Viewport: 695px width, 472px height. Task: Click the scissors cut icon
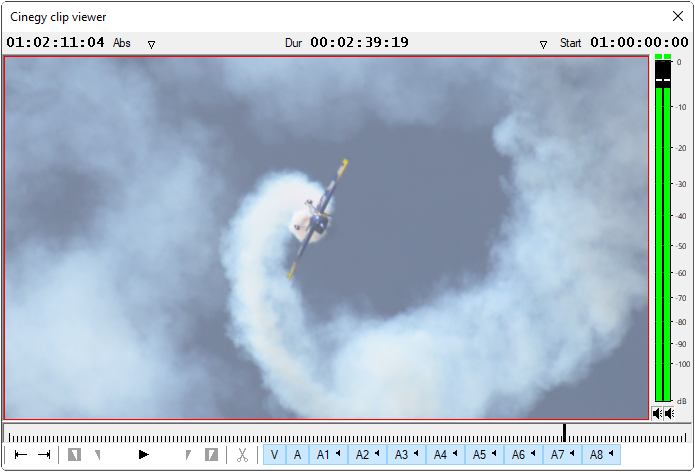[x=242, y=455]
